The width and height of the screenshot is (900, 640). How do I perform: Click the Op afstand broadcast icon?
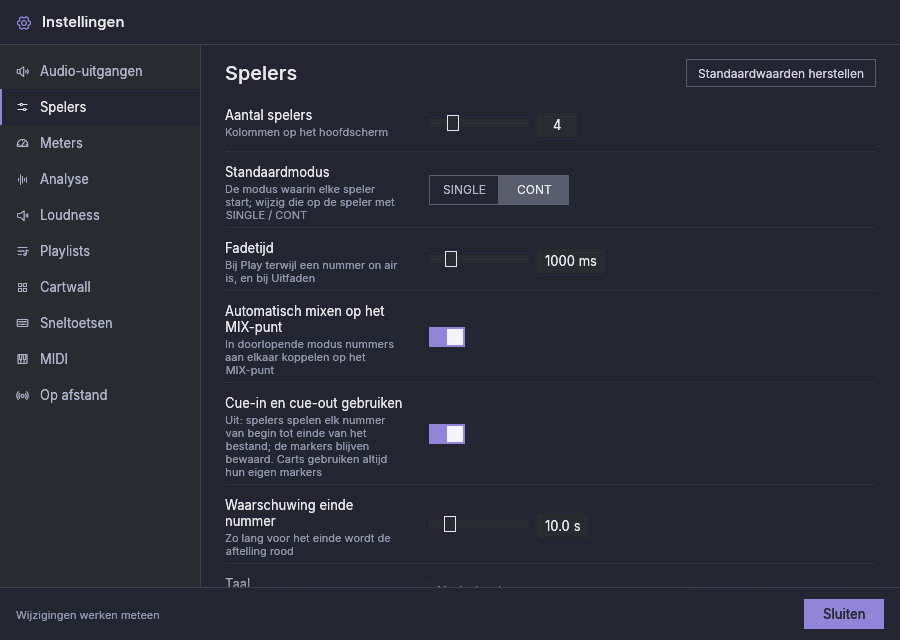click(22, 395)
